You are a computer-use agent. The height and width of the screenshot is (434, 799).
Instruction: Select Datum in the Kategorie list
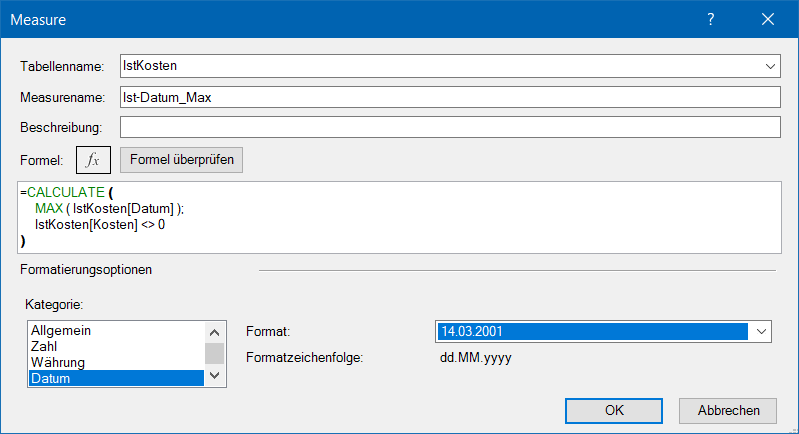115,378
